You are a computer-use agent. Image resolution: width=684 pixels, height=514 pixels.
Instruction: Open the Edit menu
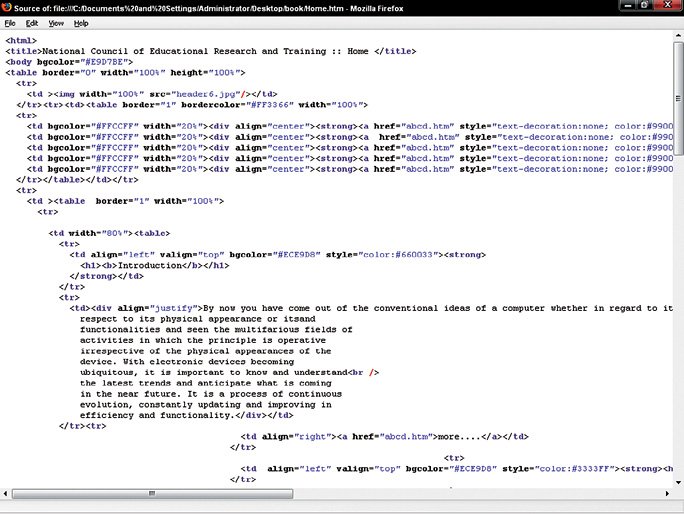[31, 23]
